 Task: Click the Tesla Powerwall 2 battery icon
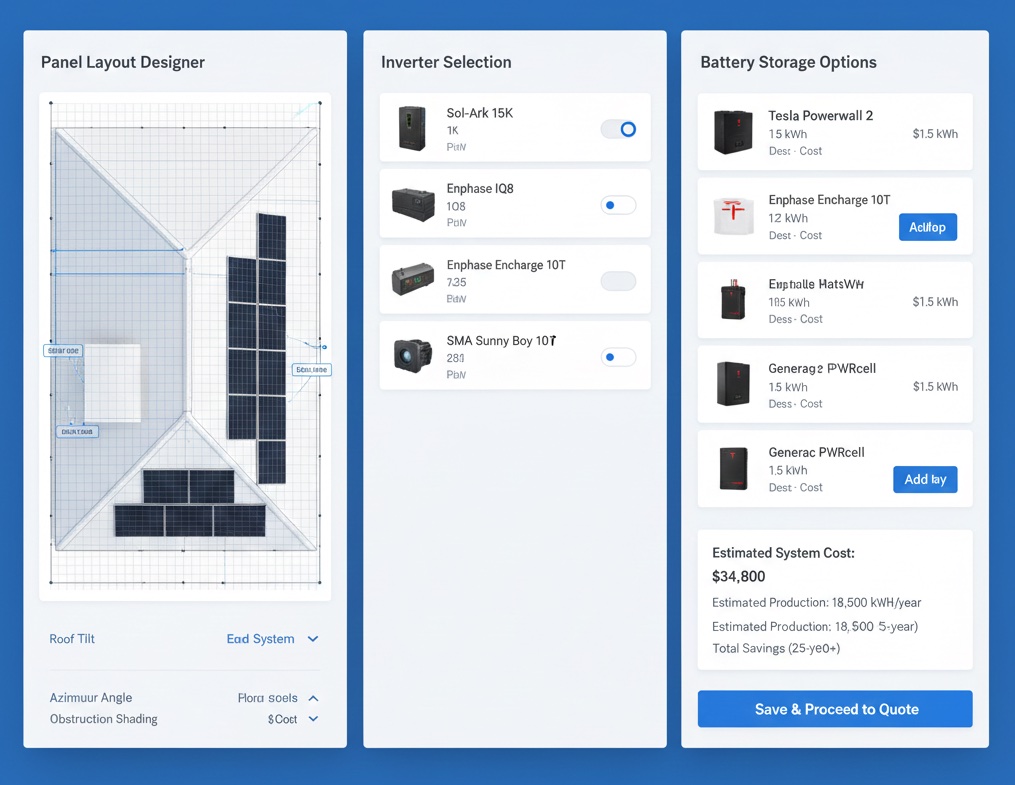[x=733, y=132]
